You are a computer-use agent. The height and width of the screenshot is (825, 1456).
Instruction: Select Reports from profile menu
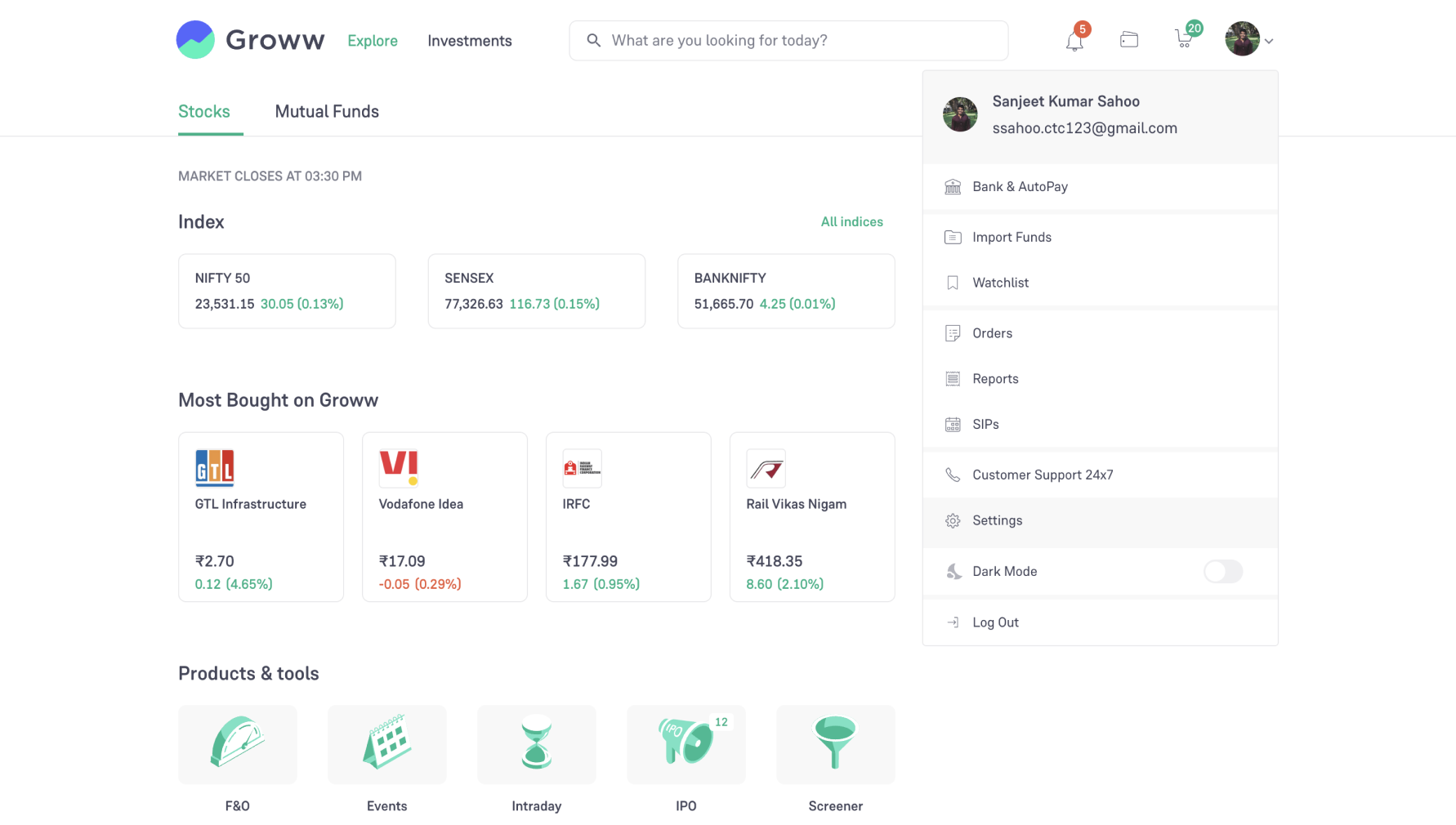(1101, 379)
